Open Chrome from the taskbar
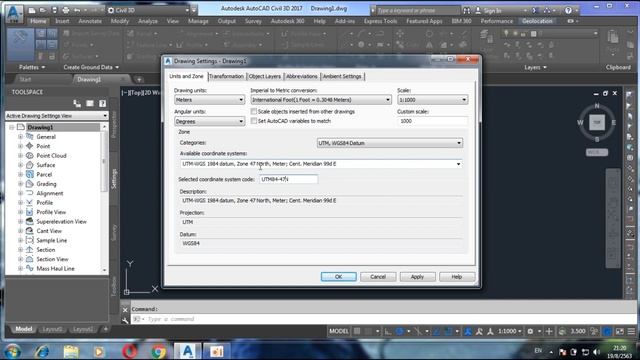Image resolution: width=640 pixels, height=360 pixels. [158, 351]
